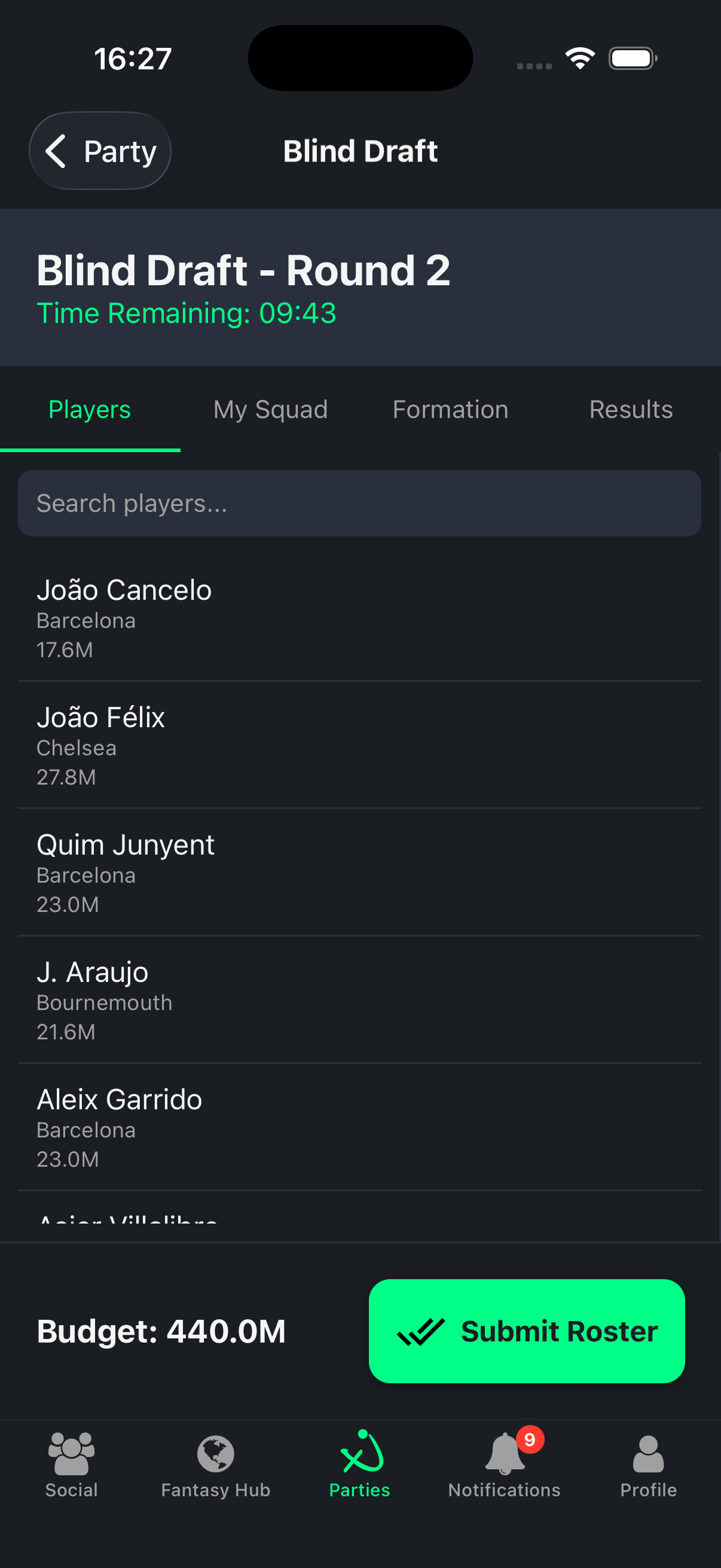
Task: Focus the Search players field
Action: tap(359, 504)
